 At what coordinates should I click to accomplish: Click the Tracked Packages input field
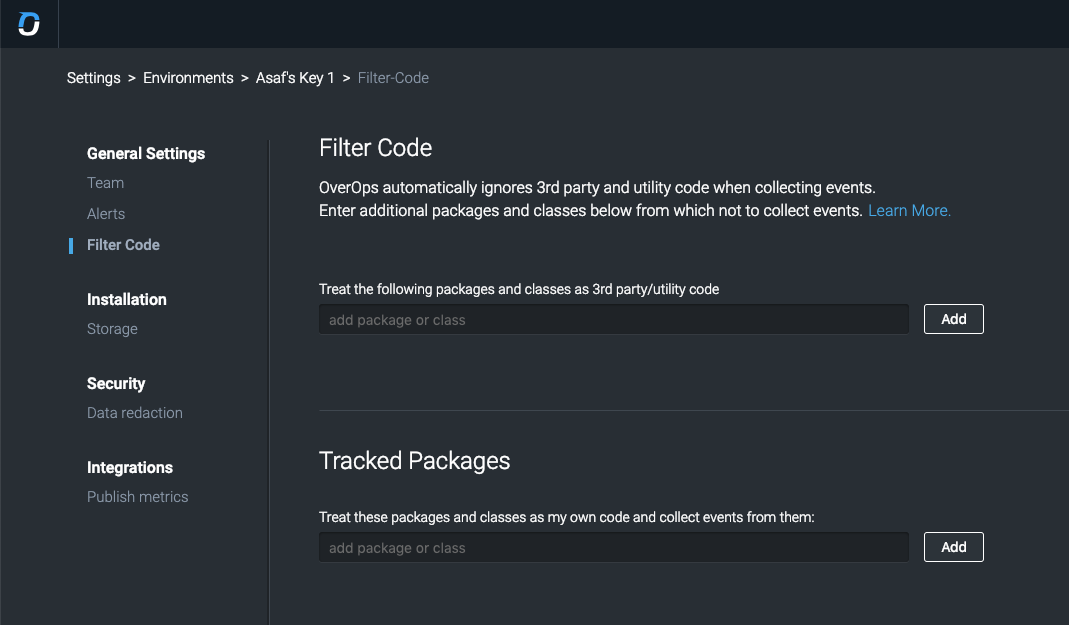coord(613,548)
